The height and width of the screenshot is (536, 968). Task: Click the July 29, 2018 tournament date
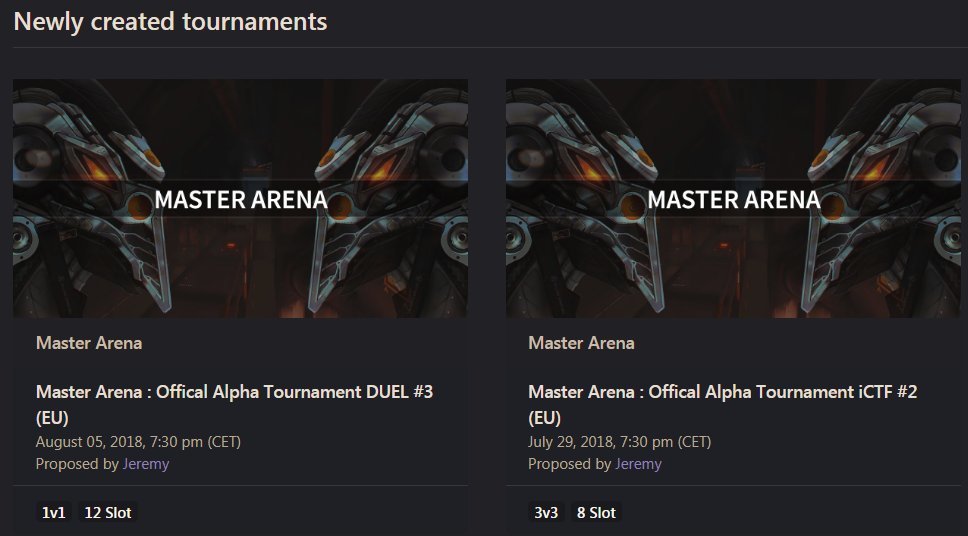(619, 441)
